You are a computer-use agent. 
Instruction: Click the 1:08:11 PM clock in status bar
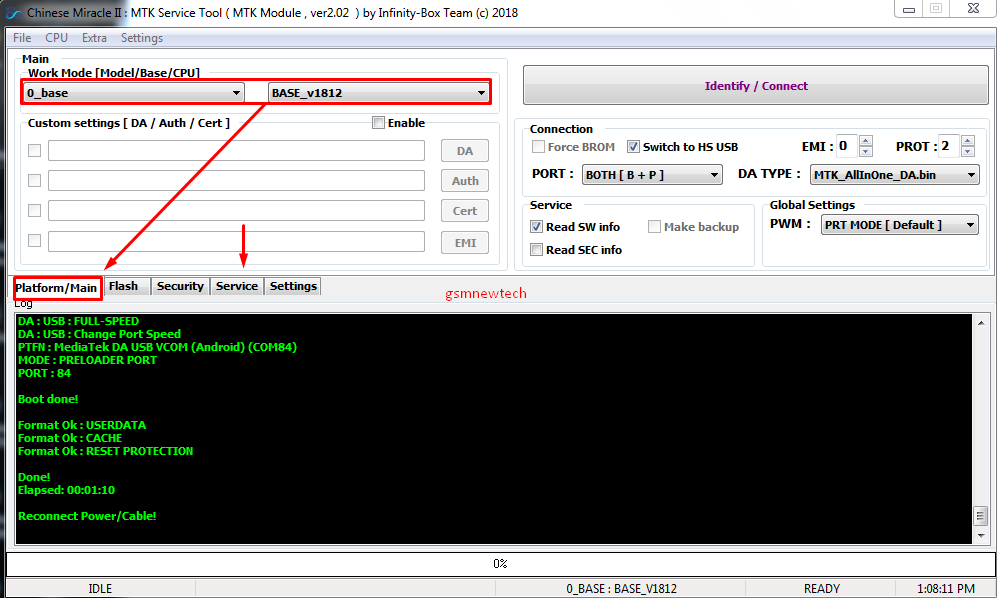click(x=946, y=589)
